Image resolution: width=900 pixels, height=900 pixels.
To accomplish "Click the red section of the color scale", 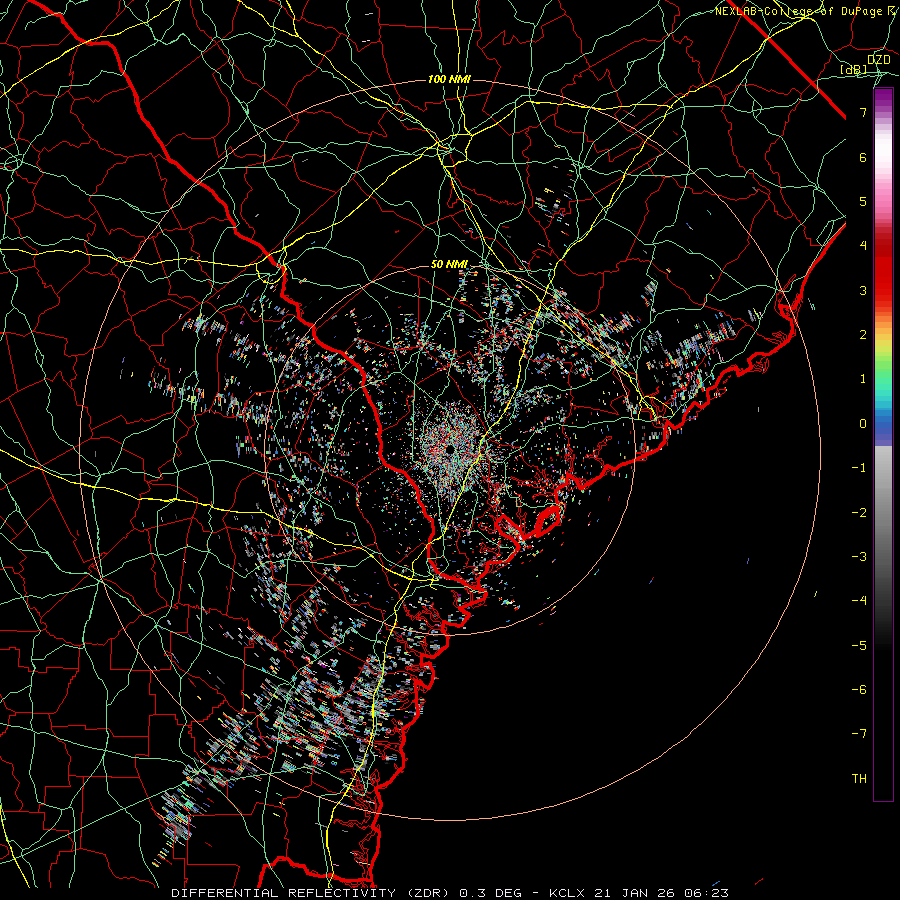I will coord(883,267).
